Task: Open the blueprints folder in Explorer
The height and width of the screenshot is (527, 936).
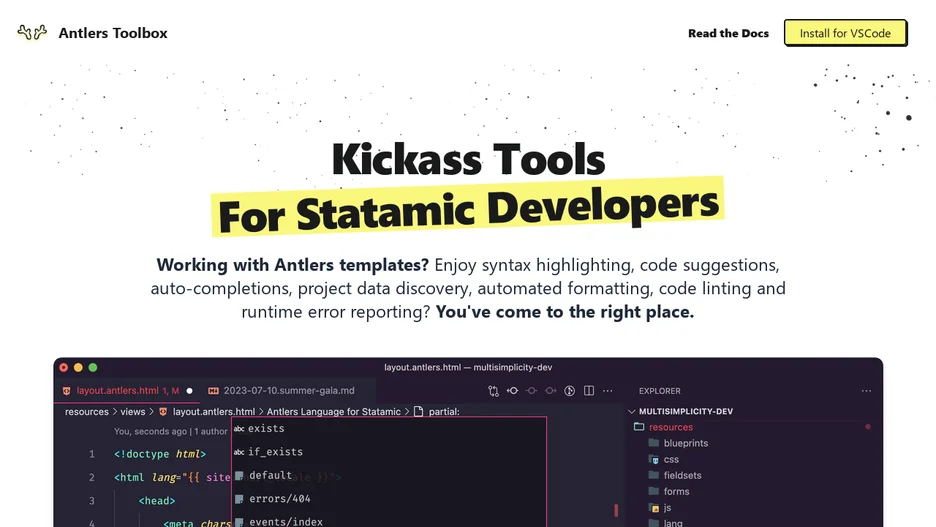Action: [686, 443]
